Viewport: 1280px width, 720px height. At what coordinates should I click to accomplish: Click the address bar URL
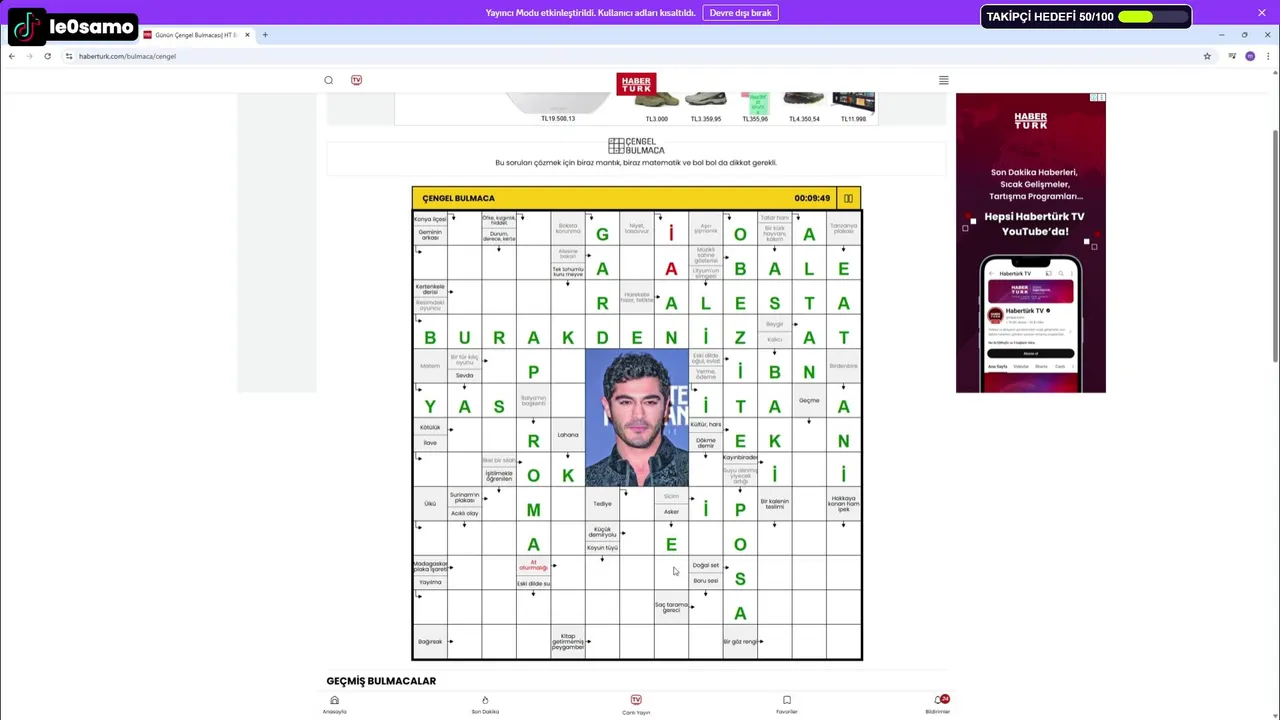(127, 56)
